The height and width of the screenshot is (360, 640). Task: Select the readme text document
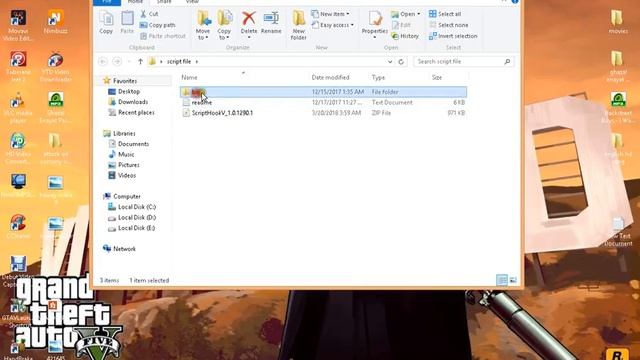(x=202, y=102)
